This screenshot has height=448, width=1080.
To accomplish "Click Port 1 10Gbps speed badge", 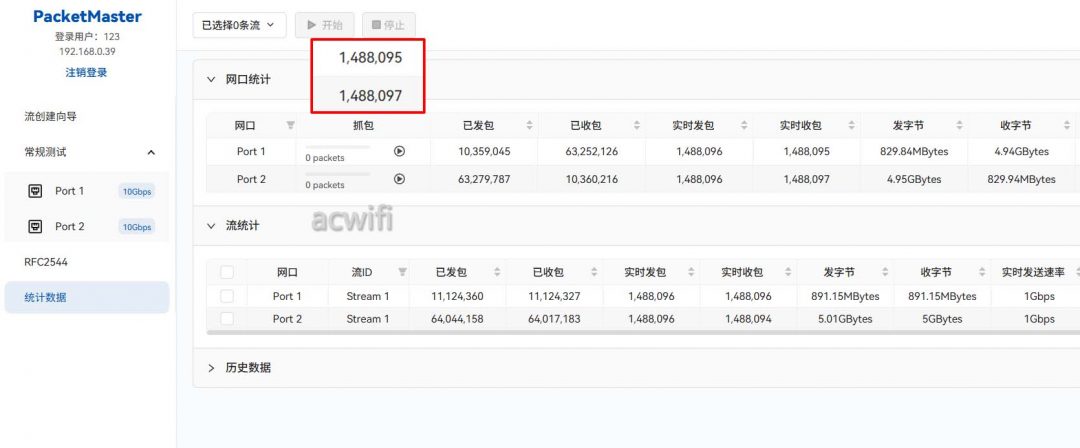I will point(136,192).
